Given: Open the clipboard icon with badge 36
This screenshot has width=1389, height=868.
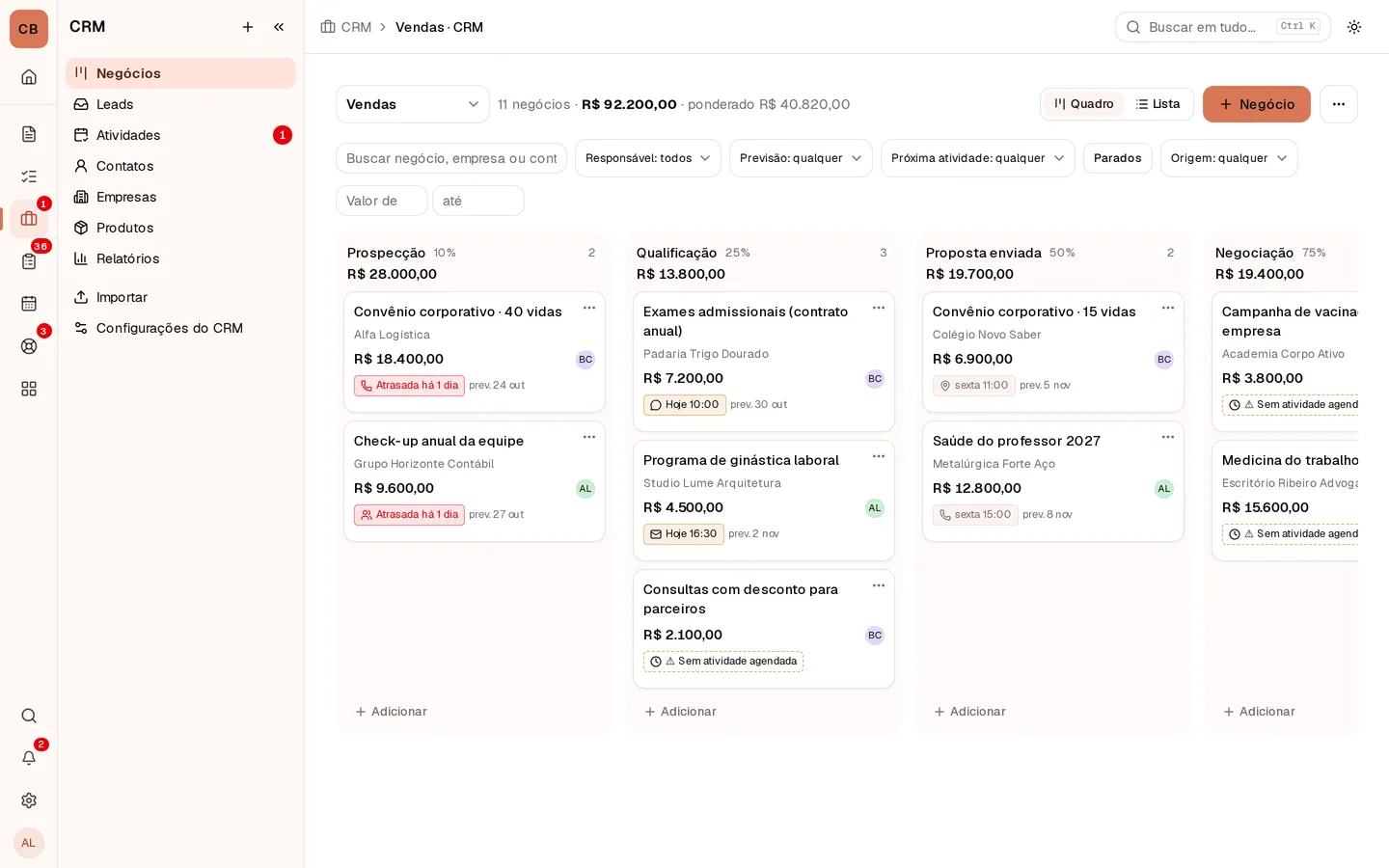Looking at the screenshot, I should tap(29, 261).
